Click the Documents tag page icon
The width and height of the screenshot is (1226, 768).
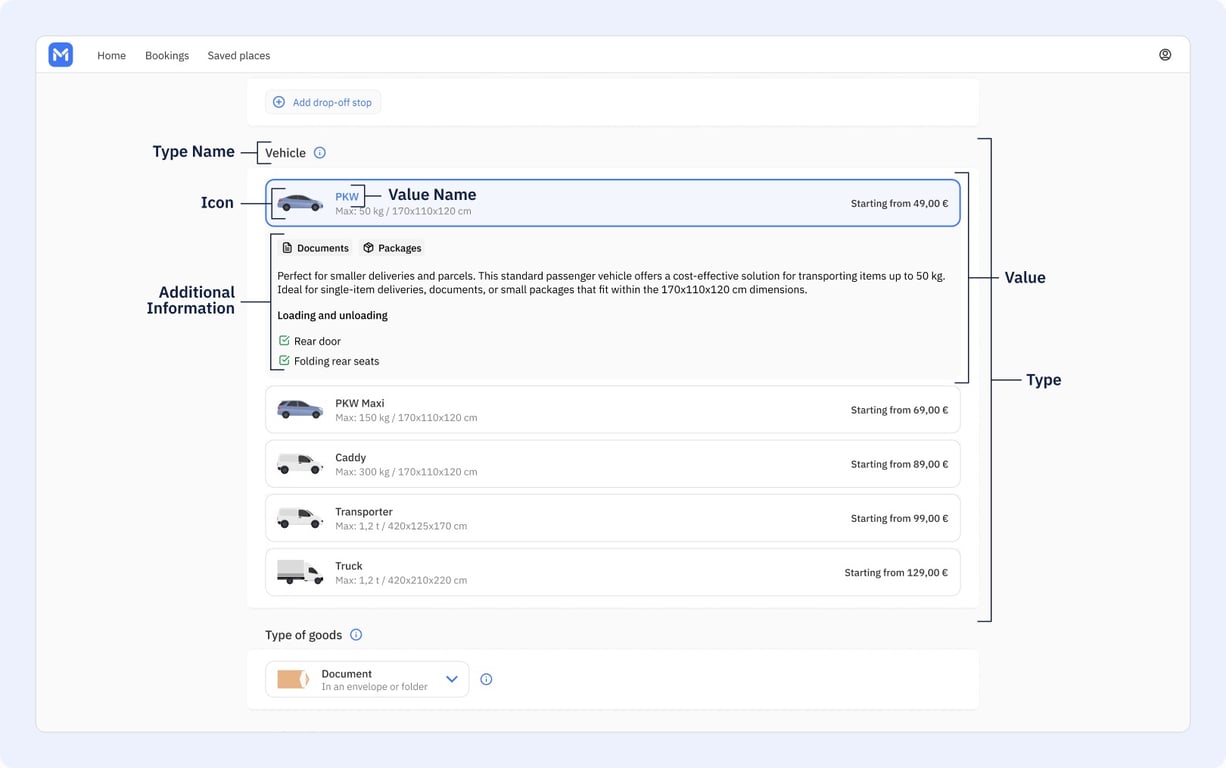click(x=287, y=248)
